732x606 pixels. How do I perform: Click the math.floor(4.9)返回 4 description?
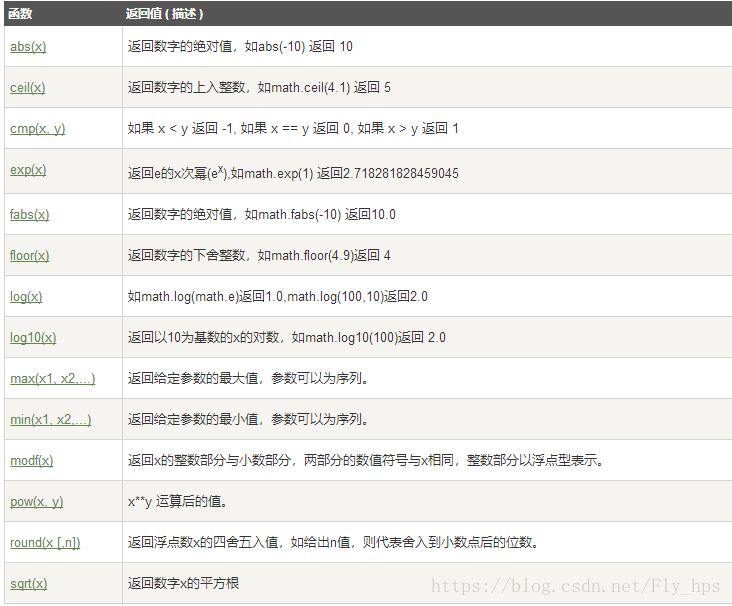pyautogui.click(x=259, y=256)
